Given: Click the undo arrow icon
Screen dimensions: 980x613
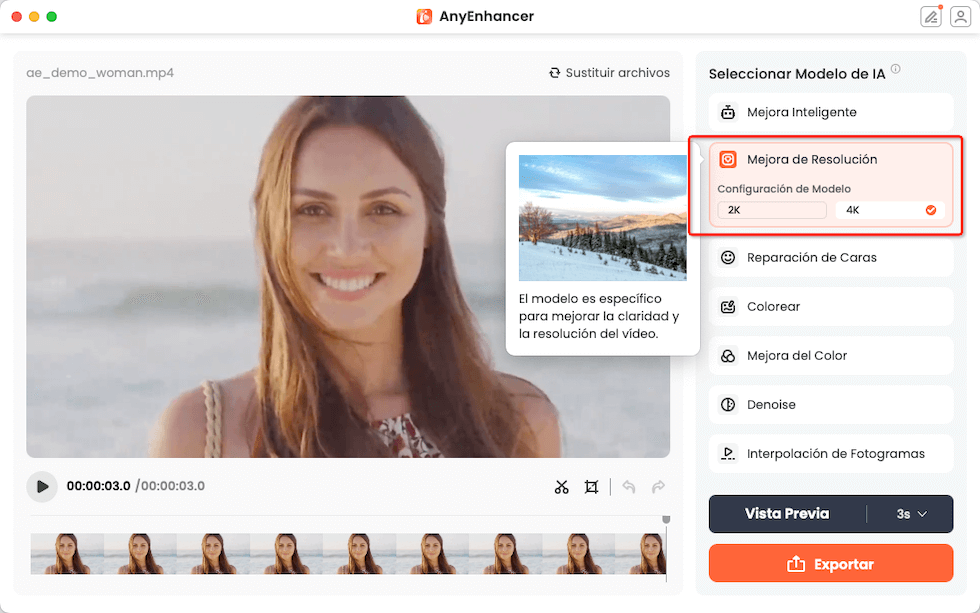Looking at the screenshot, I should coord(629,487).
